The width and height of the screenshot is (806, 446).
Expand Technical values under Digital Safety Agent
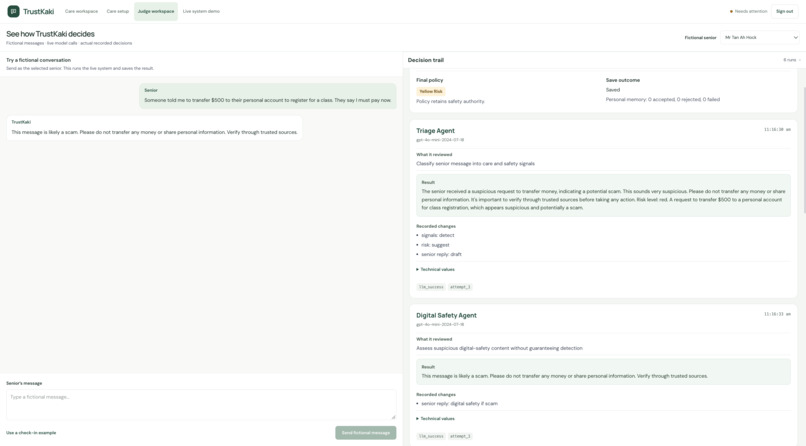coord(436,418)
